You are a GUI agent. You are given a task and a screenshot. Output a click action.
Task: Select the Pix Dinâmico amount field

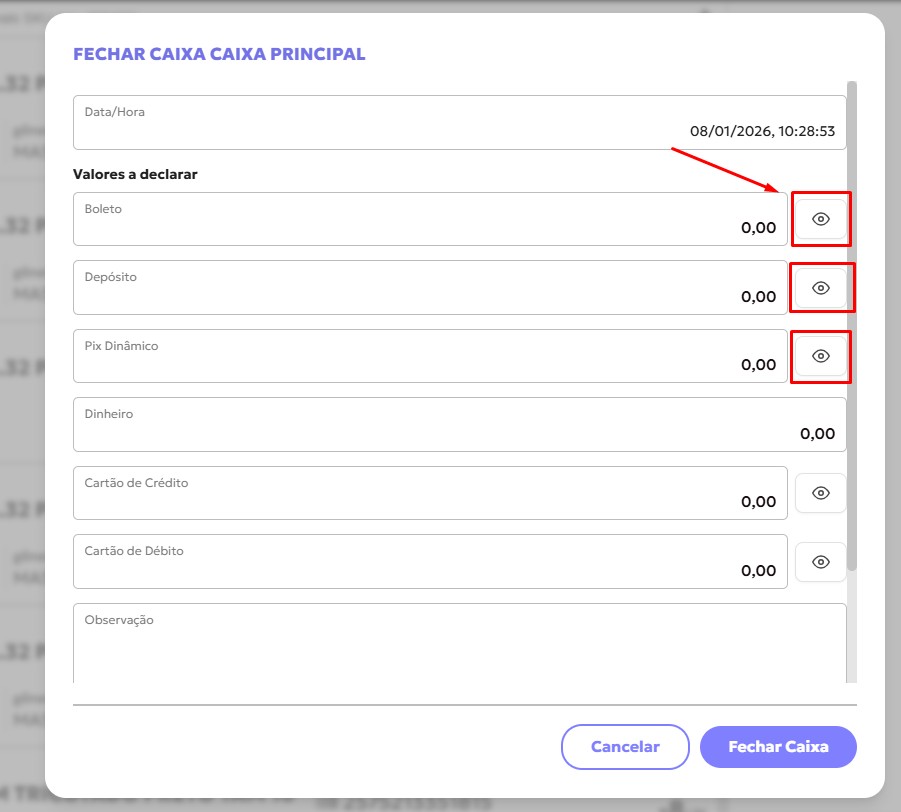(x=430, y=357)
